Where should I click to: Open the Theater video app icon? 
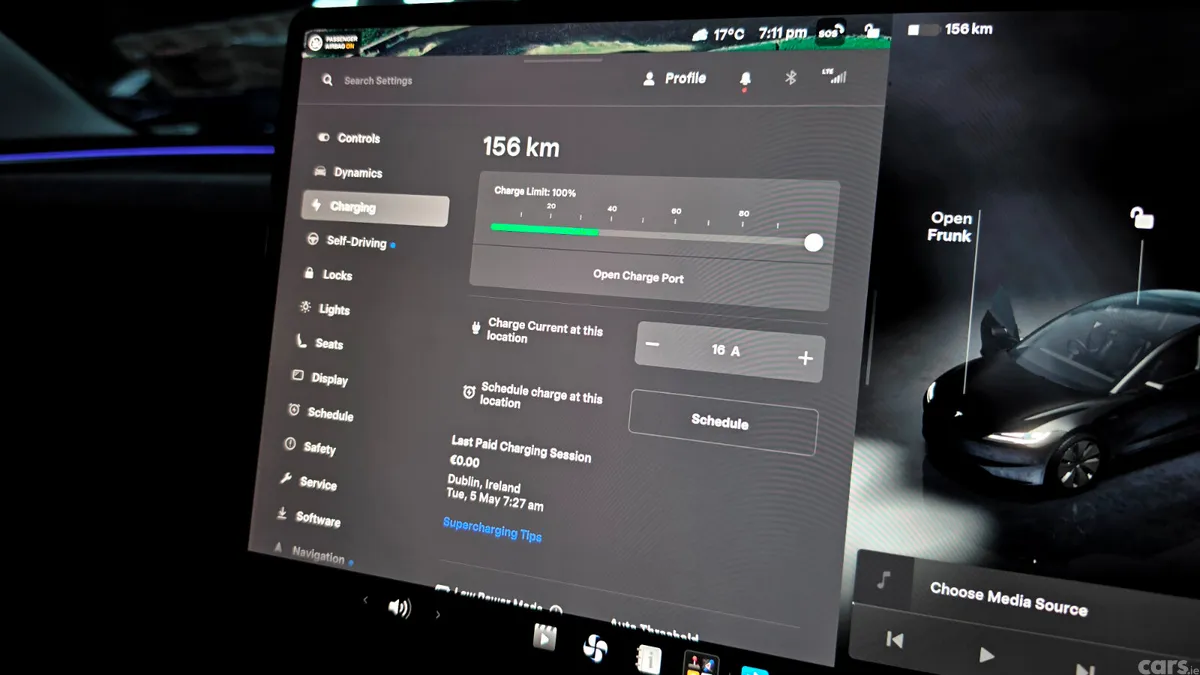pyautogui.click(x=544, y=636)
